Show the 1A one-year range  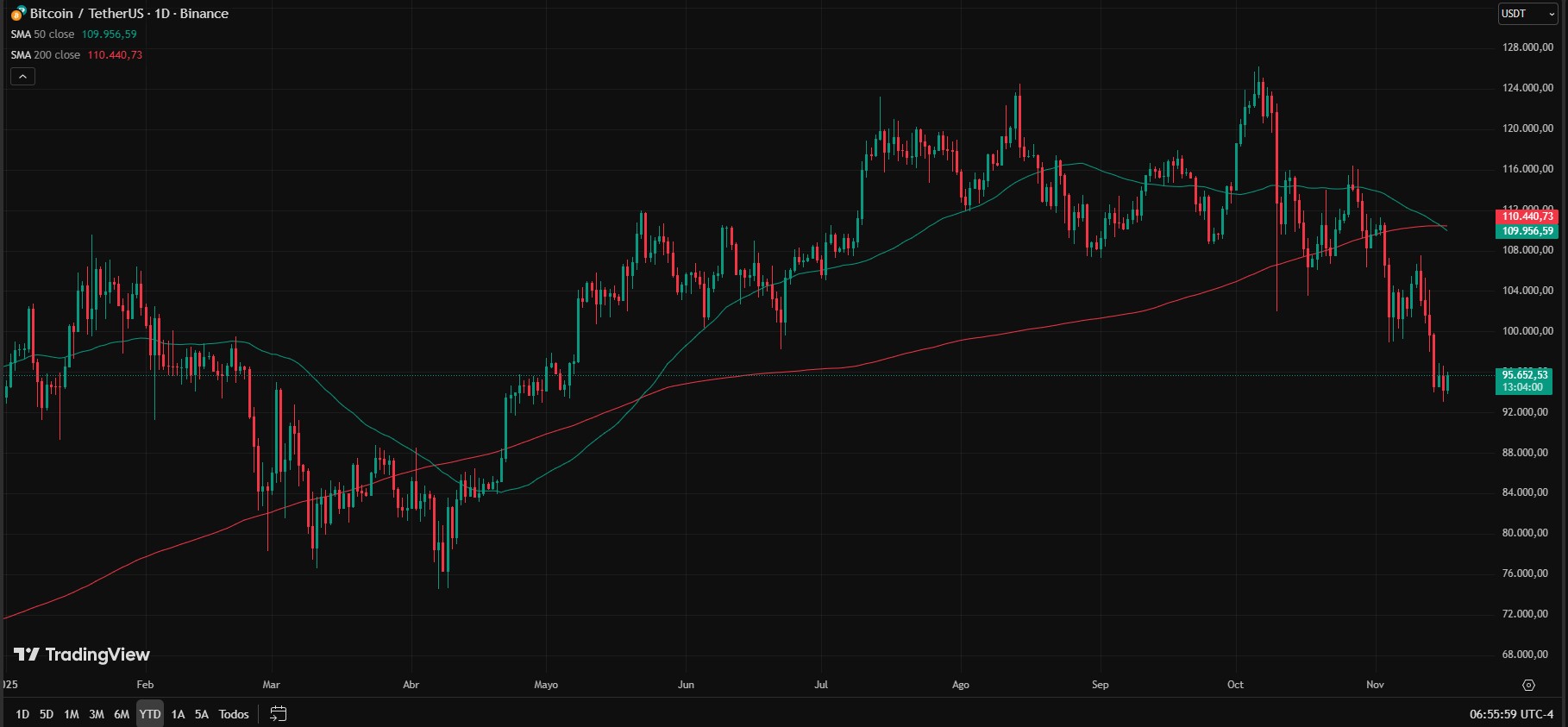[178, 714]
